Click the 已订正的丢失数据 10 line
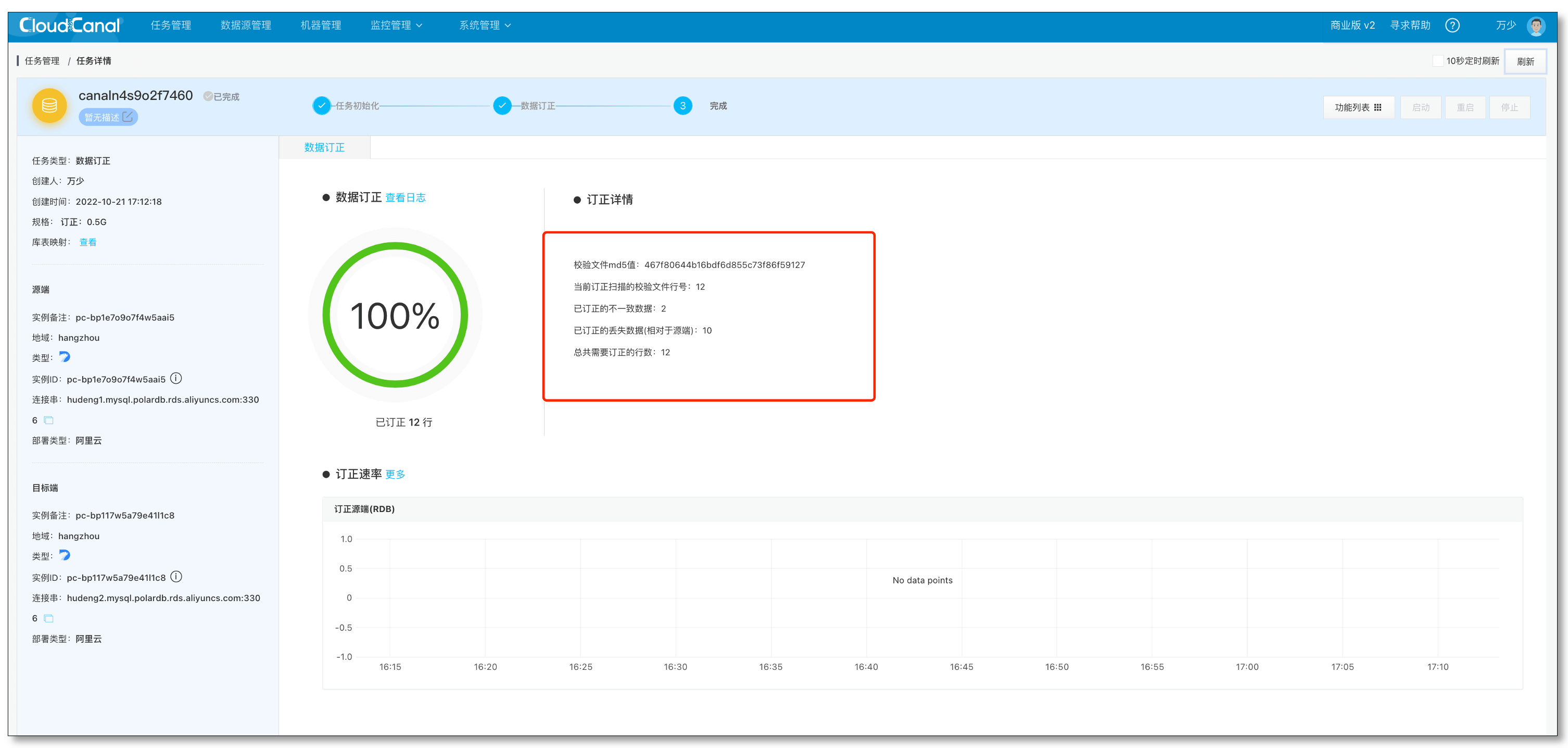 [x=642, y=330]
